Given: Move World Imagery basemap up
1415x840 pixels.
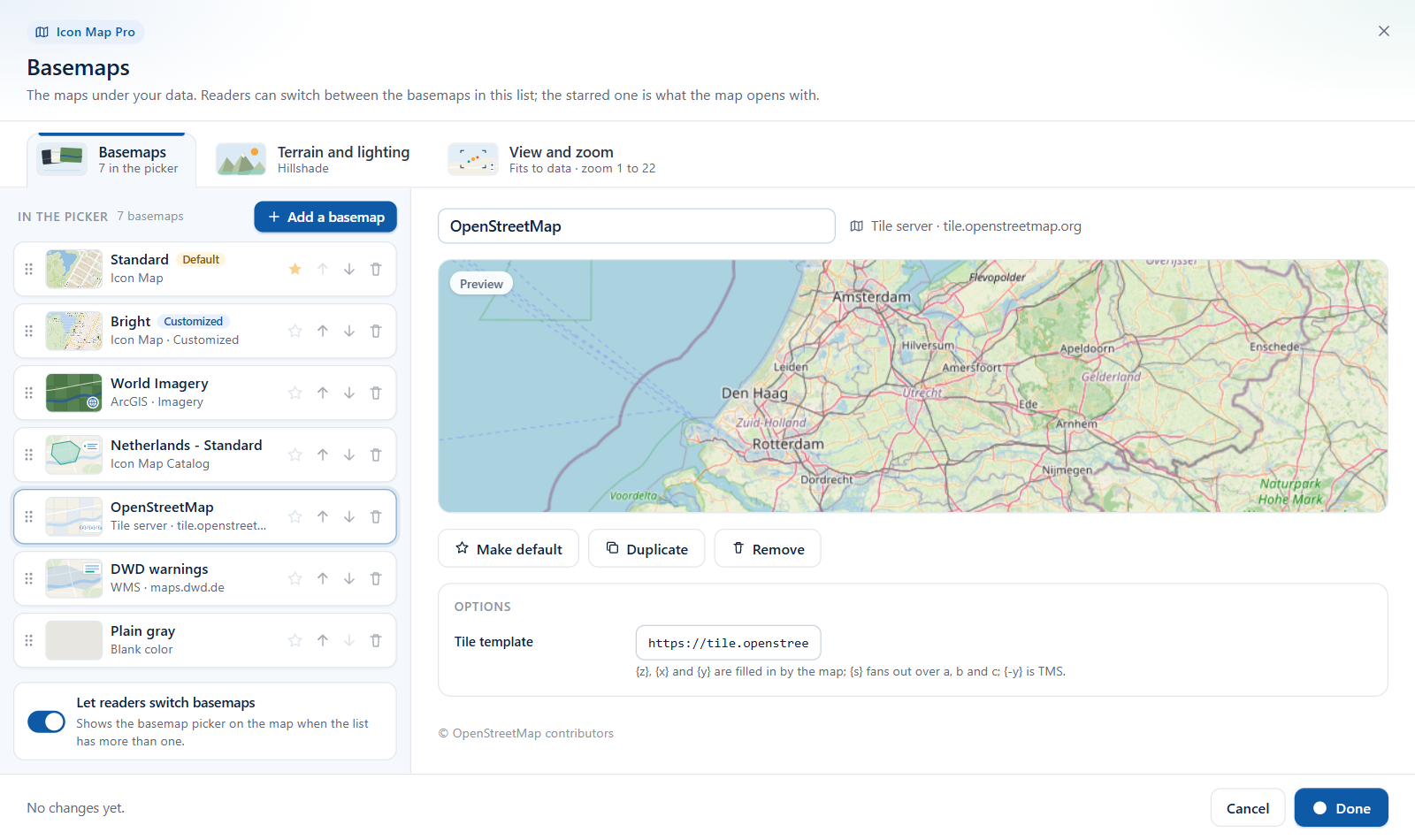Looking at the screenshot, I should click(323, 393).
